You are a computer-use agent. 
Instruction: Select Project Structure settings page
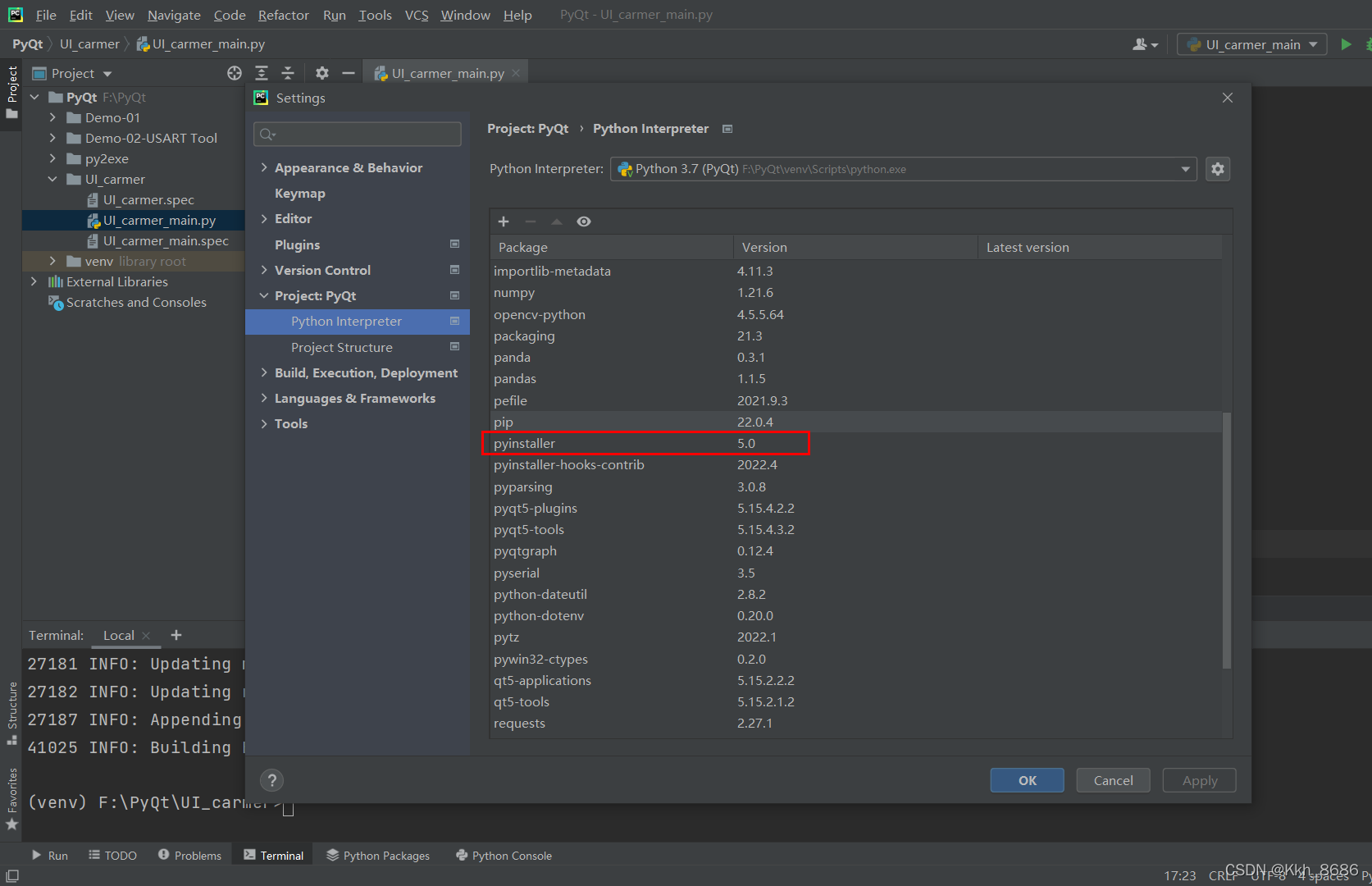point(342,347)
